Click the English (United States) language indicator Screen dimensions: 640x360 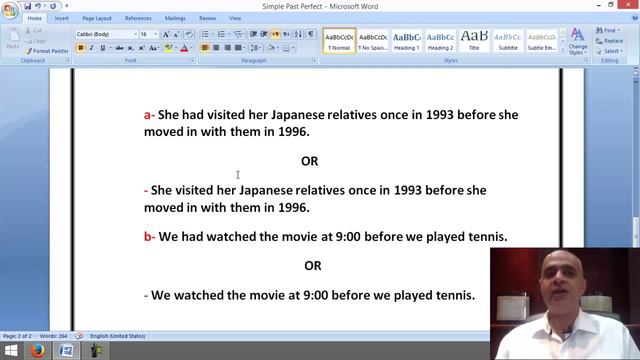coord(118,336)
